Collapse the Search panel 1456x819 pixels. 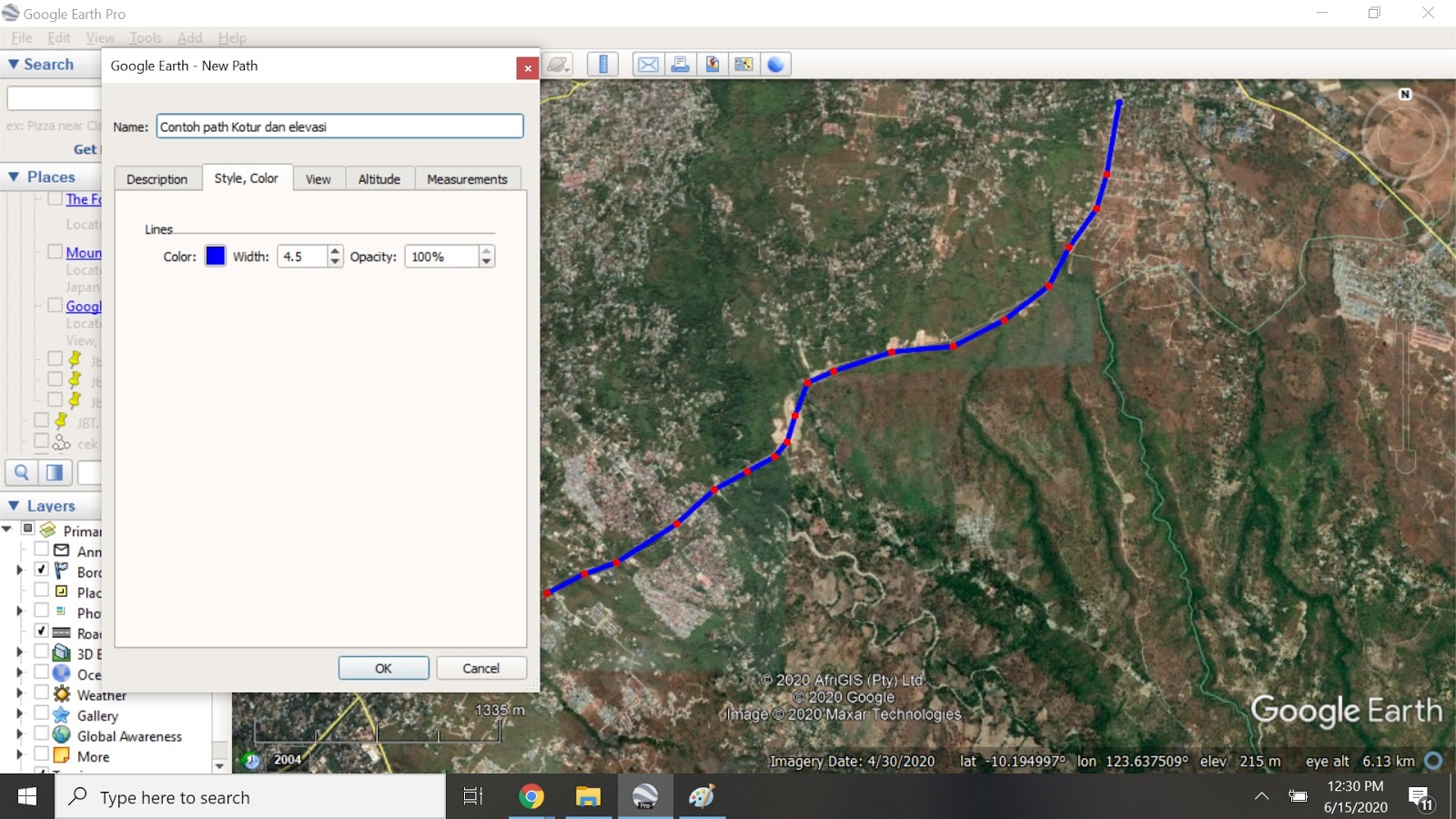[x=14, y=65]
